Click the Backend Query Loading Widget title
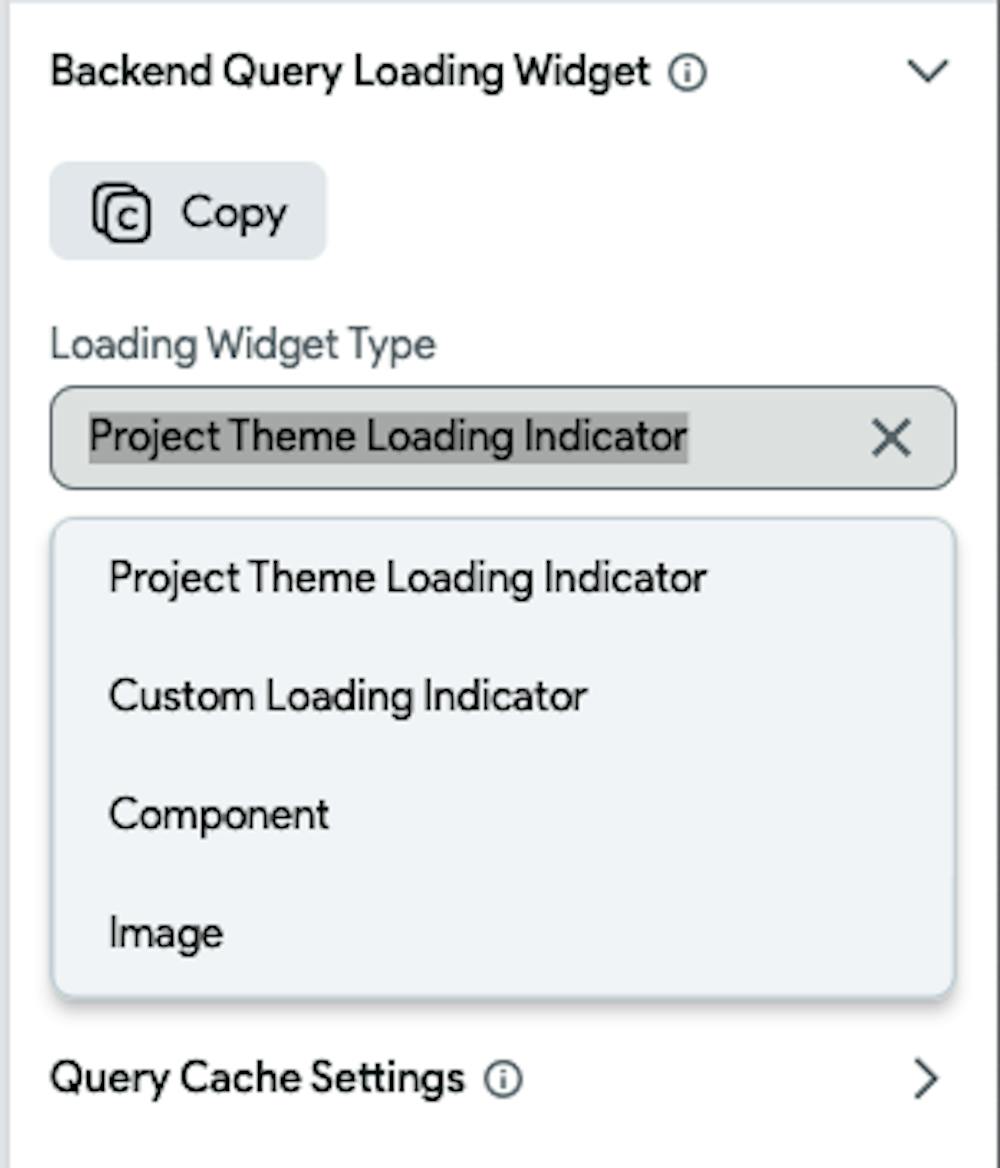The width and height of the screenshot is (1000, 1168). click(x=350, y=72)
